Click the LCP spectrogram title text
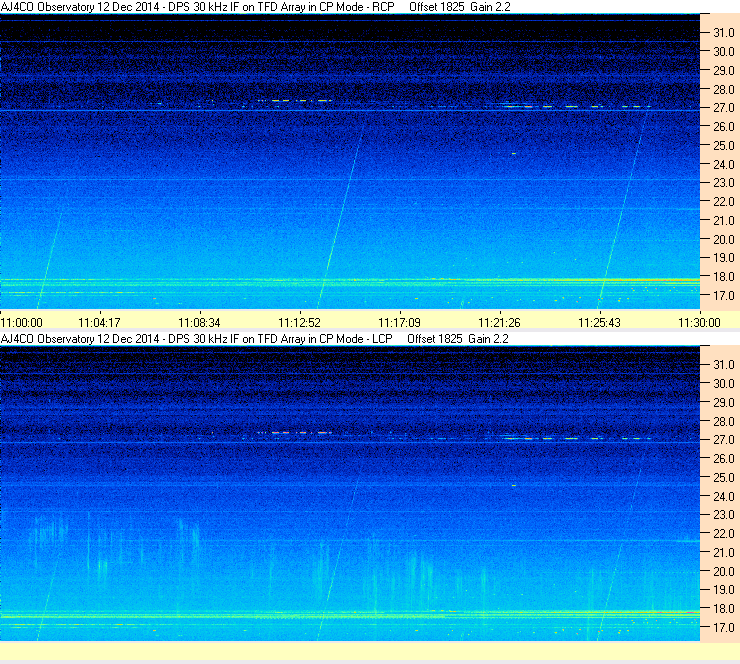This screenshot has height=664, width=740. 196,339
